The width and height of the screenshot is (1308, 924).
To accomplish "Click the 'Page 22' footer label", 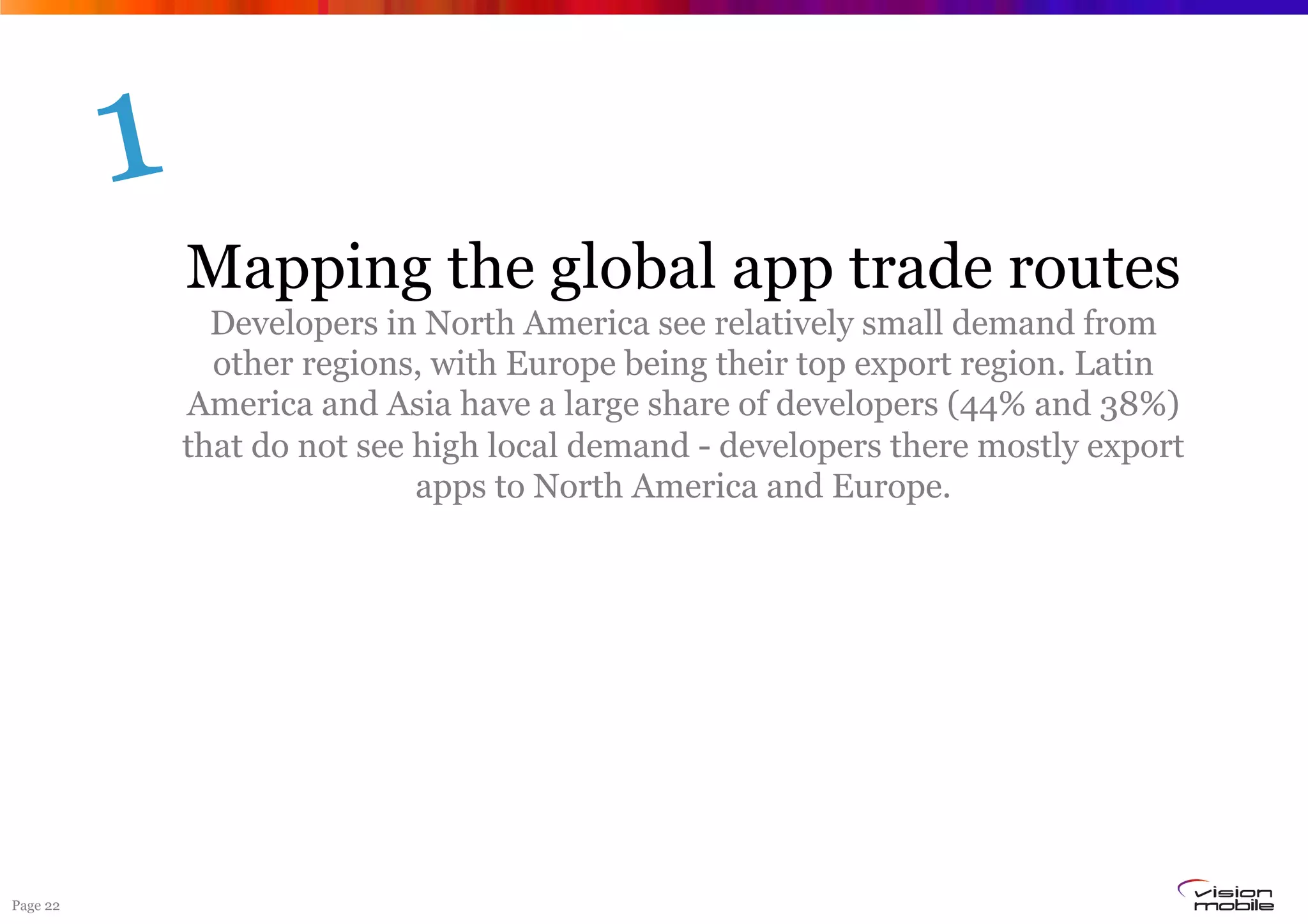I will point(36,905).
